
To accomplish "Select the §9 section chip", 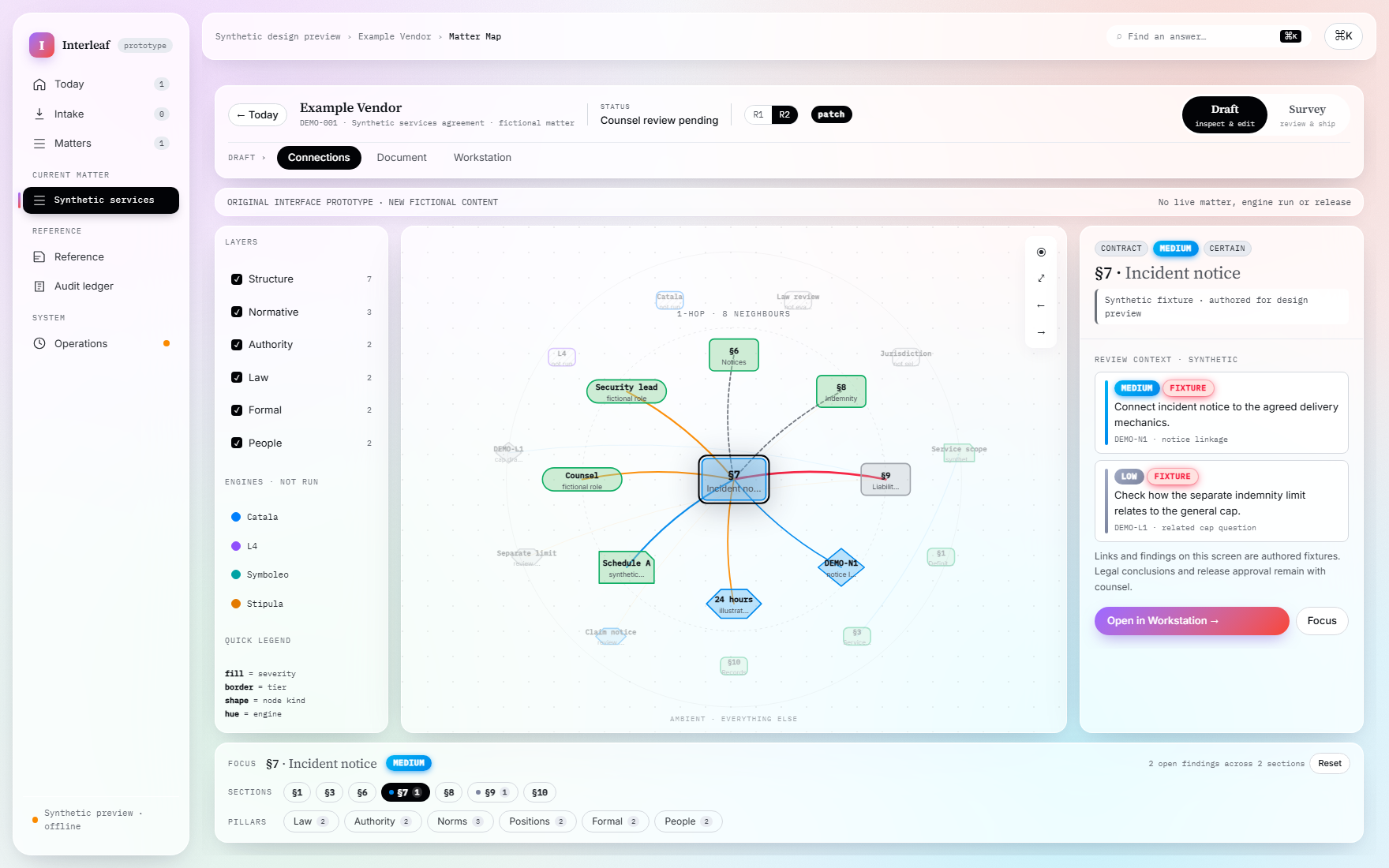I will 492,792.
